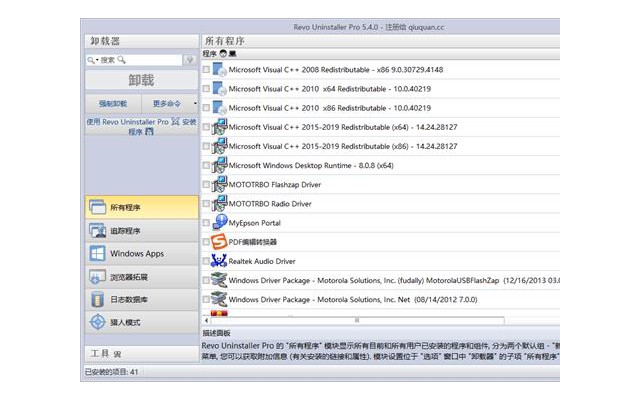This screenshot has height=400, width=640.
Task: Click the MyEpson Portal blue icon
Action: pos(220,222)
